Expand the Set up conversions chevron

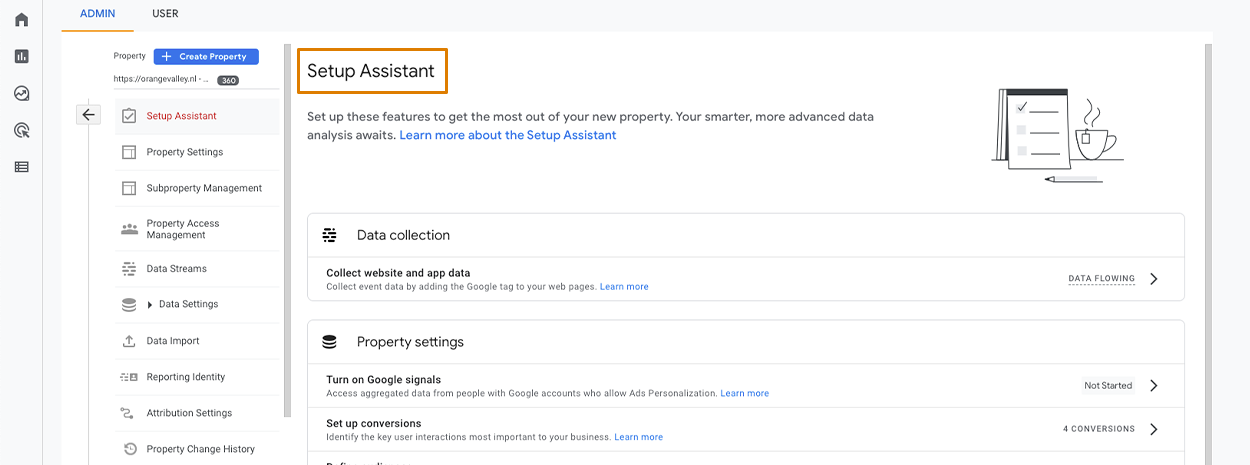point(1154,429)
